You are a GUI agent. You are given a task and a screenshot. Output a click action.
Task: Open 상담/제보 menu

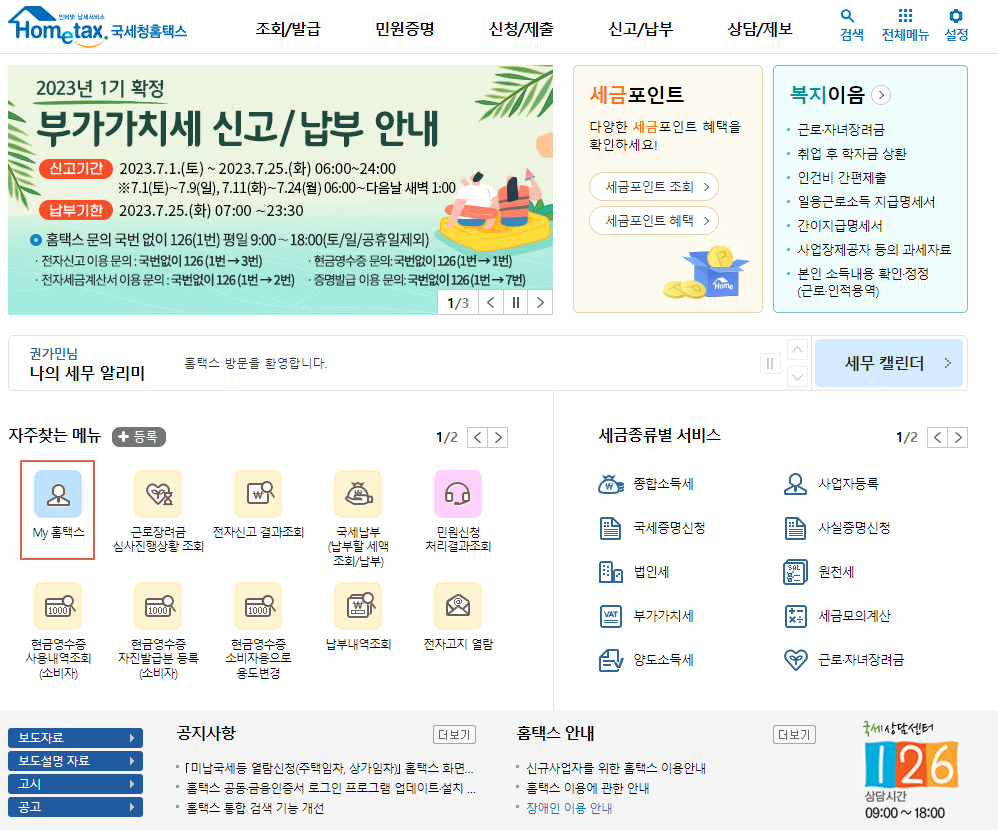coord(760,29)
